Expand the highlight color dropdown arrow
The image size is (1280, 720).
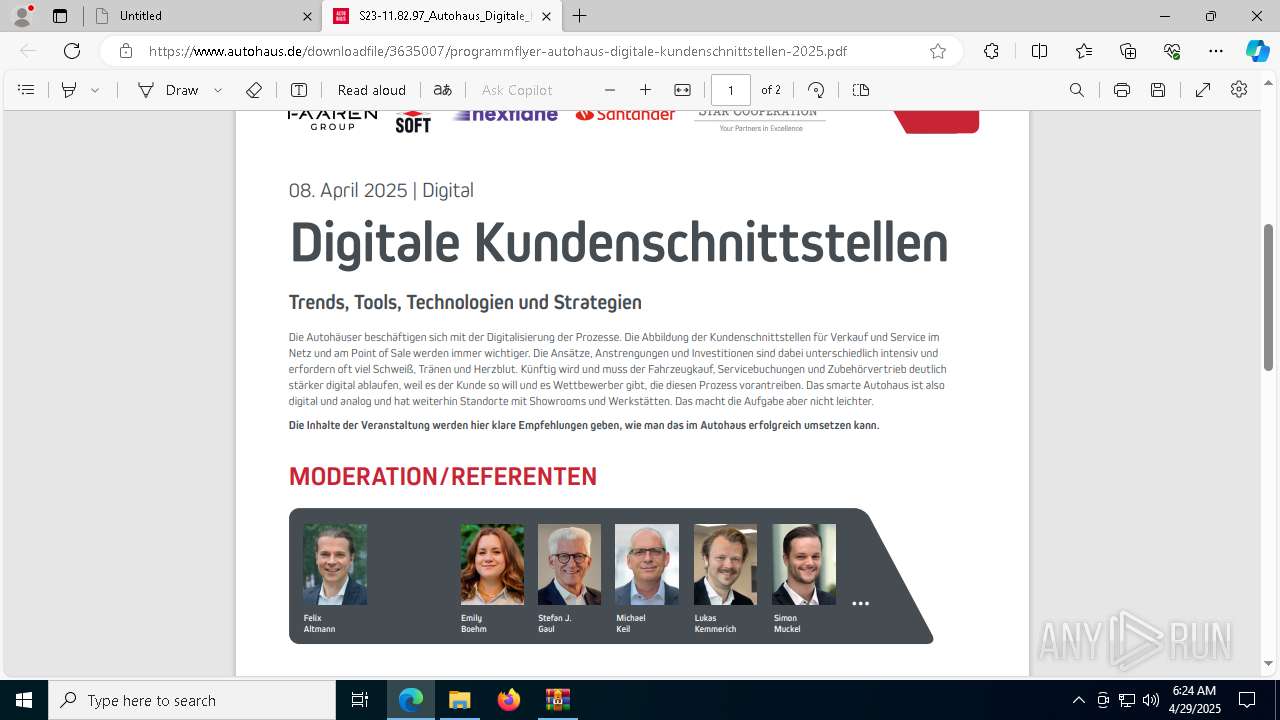(95, 90)
